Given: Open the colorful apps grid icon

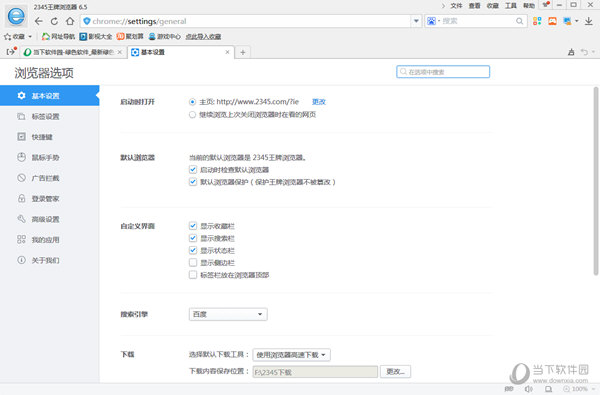Looking at the screenshot, I should pos(537,21).
